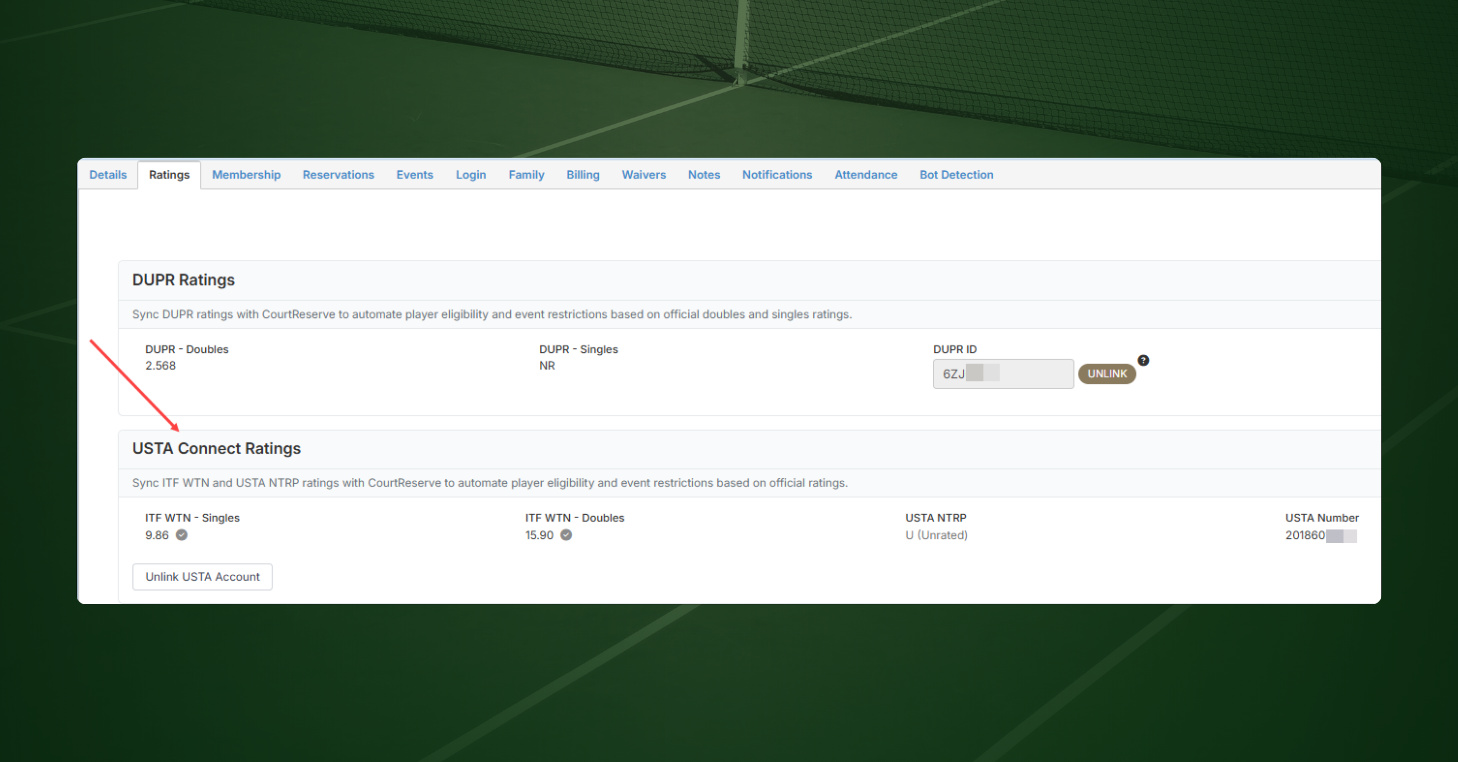Click the verified check icon beside 9.86
Image resolution: width=1458 pixels, height=762 pixels.
pyautogui.click(x=182, y=535)
